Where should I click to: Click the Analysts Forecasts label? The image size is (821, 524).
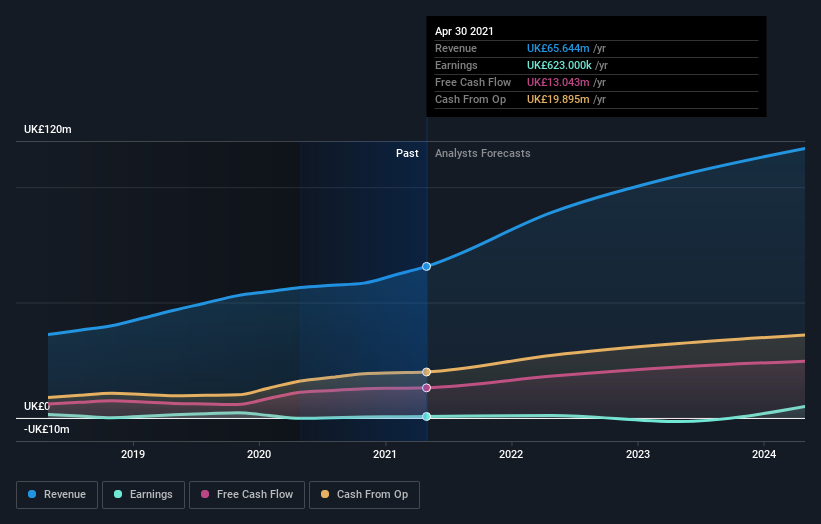click(483, 153)
